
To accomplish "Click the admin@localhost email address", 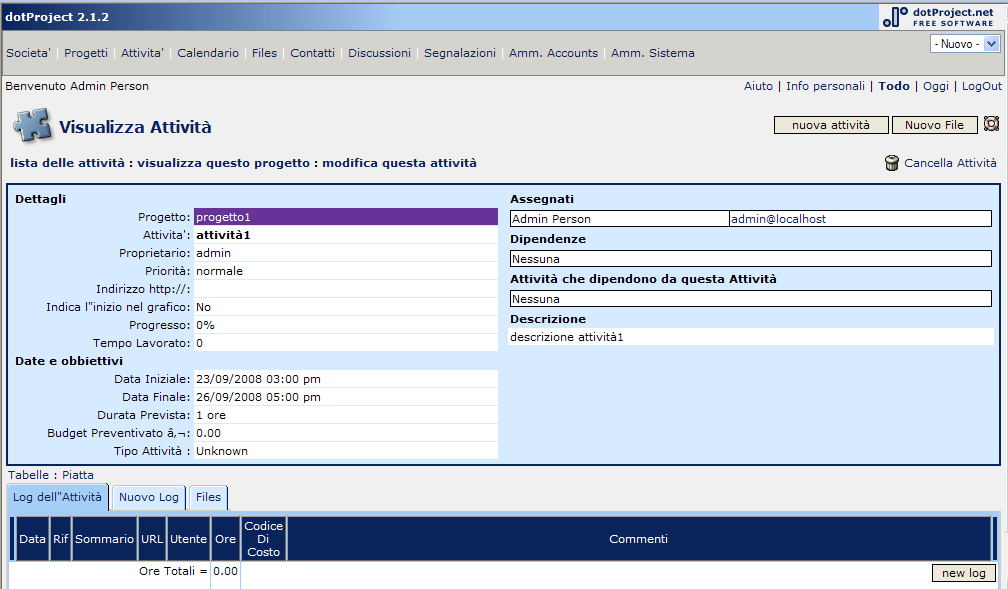I will tap(778, 219).
